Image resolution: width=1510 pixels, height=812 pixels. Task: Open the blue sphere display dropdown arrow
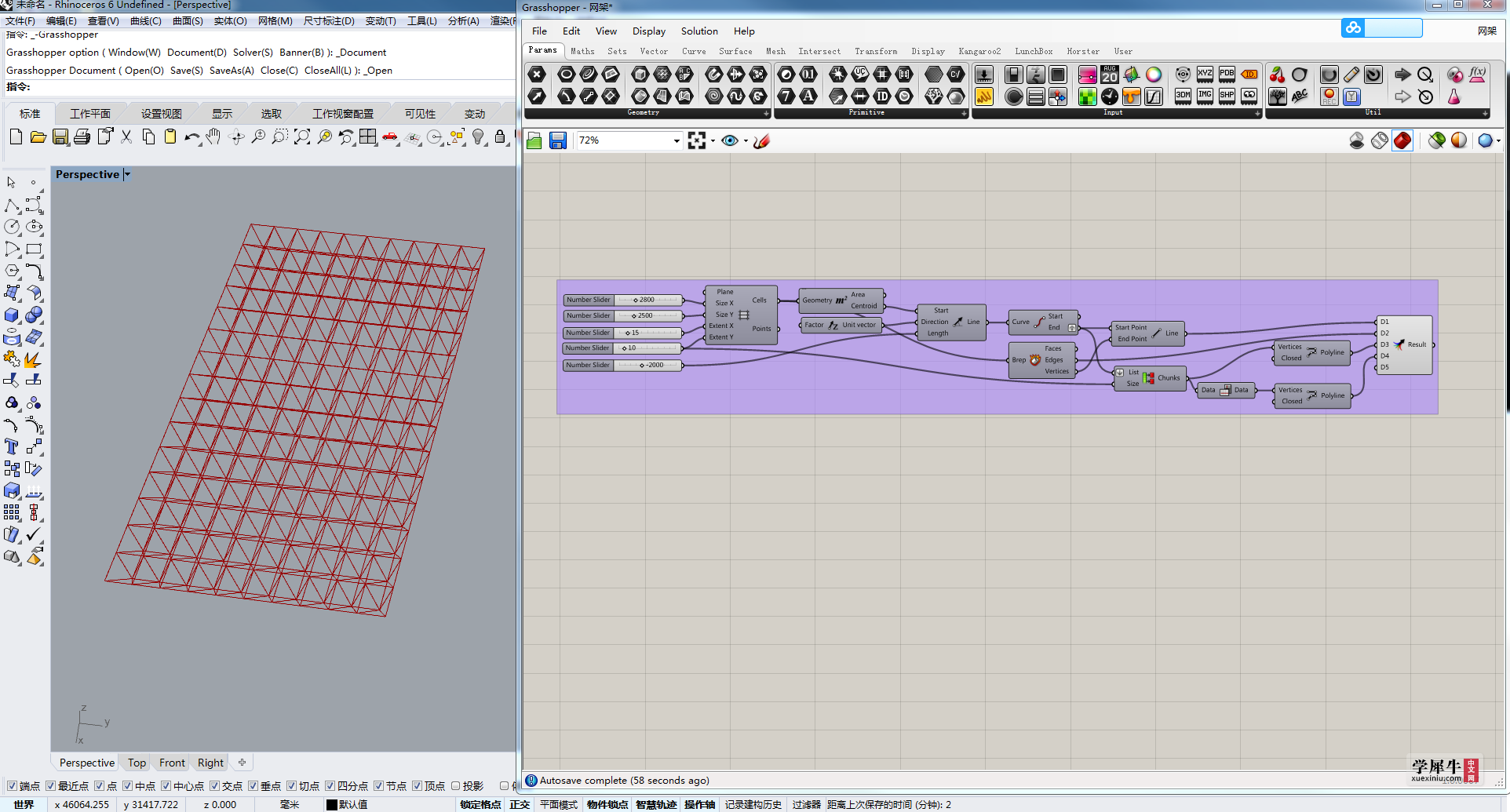click(x=1498, y=141)
